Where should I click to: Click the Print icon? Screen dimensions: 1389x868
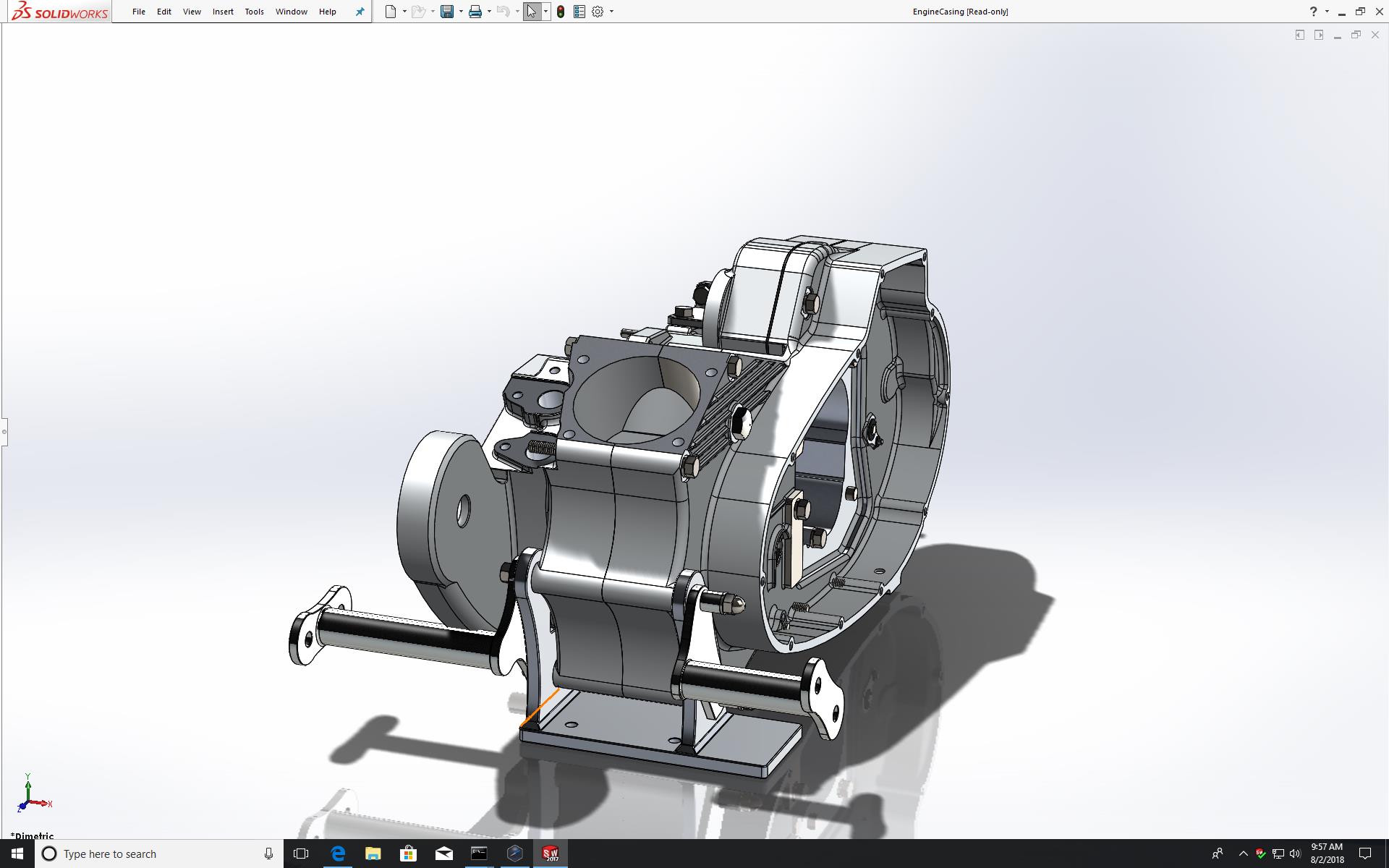point(475,12)
